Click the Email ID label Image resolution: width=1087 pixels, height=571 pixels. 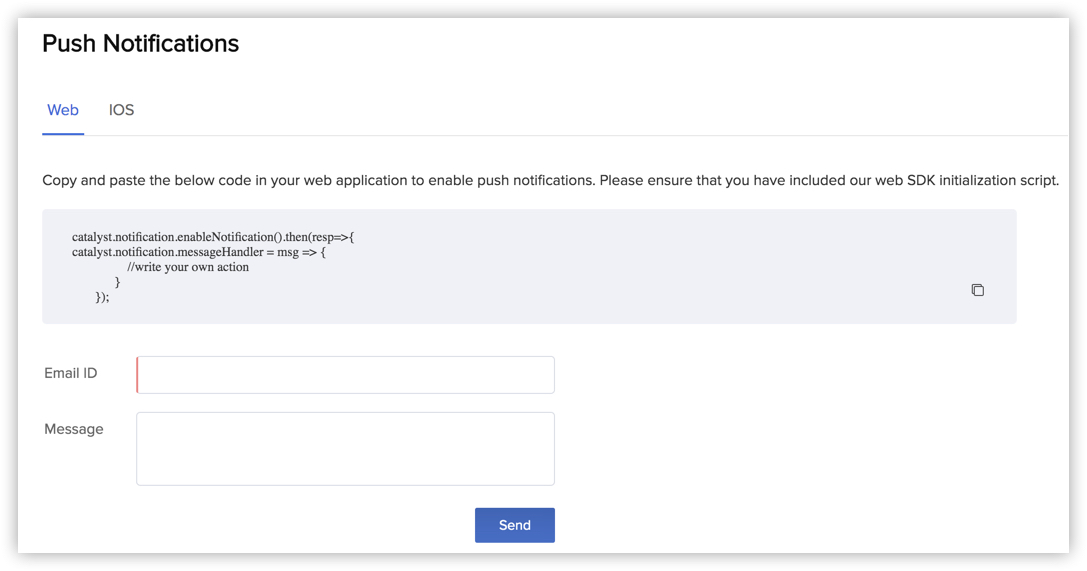pos(71,374)
